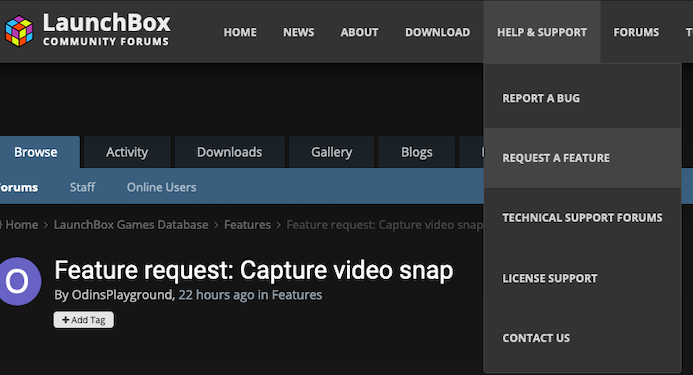
Task: Open the FORUMS navigation item
Action: 636,32
